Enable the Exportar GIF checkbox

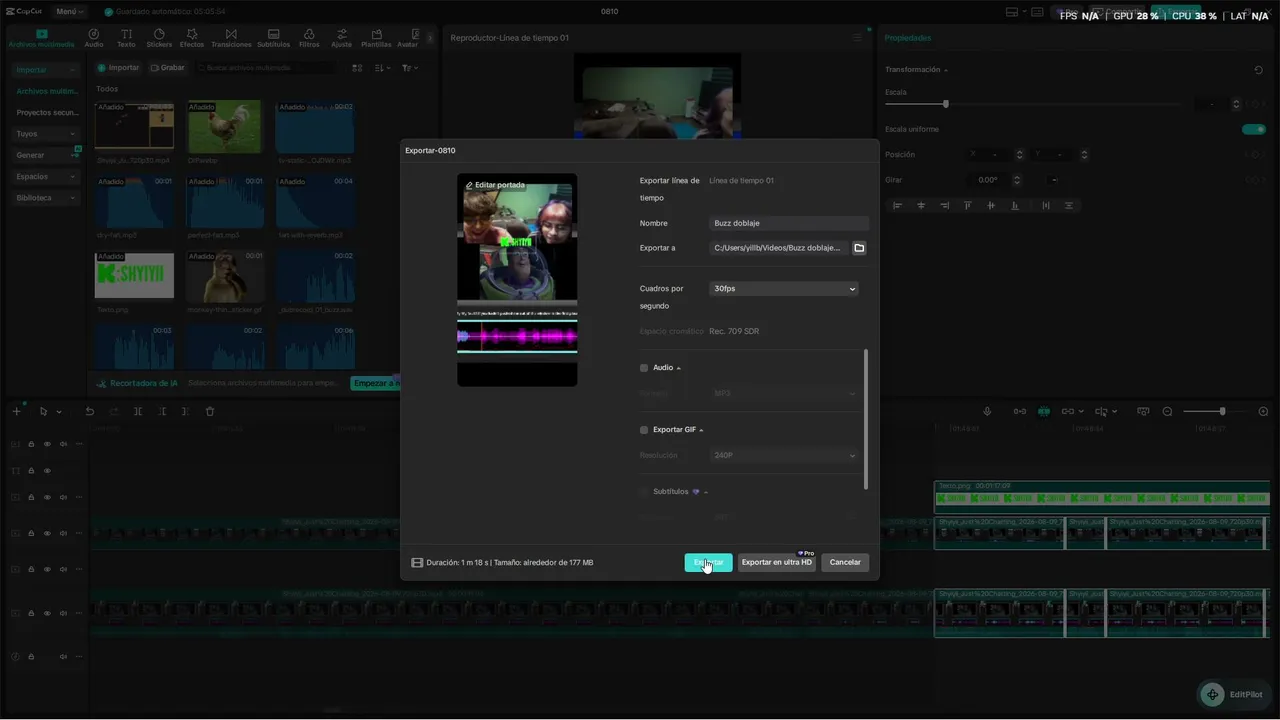644,430
